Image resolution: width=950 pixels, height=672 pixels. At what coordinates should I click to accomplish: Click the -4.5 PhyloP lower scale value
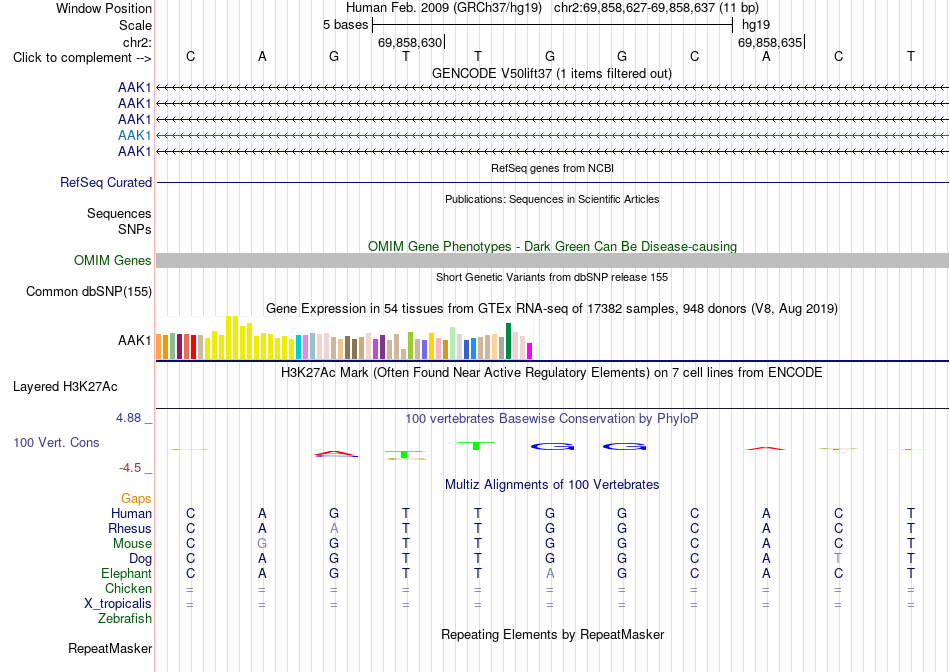(130, 468)
